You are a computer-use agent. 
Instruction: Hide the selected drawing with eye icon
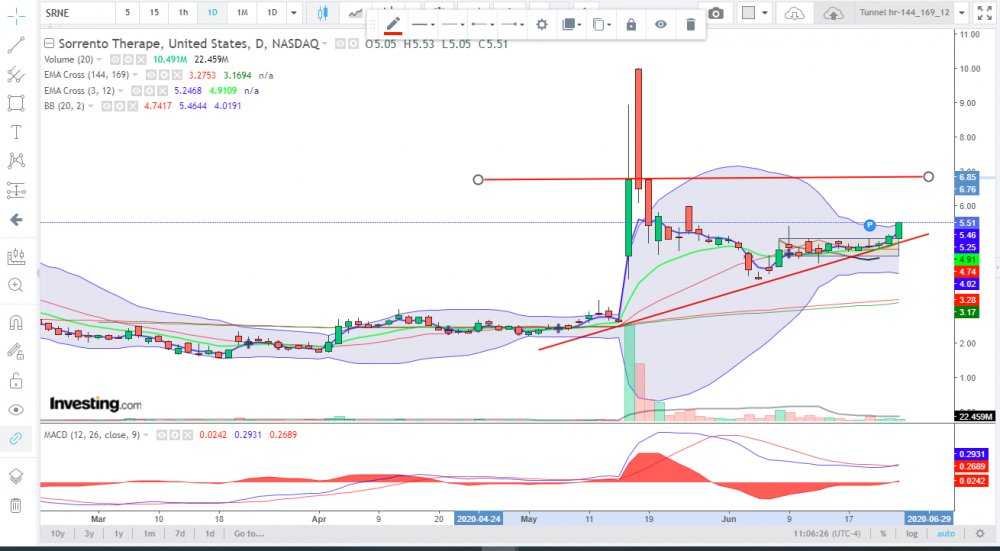coord(661,25)
